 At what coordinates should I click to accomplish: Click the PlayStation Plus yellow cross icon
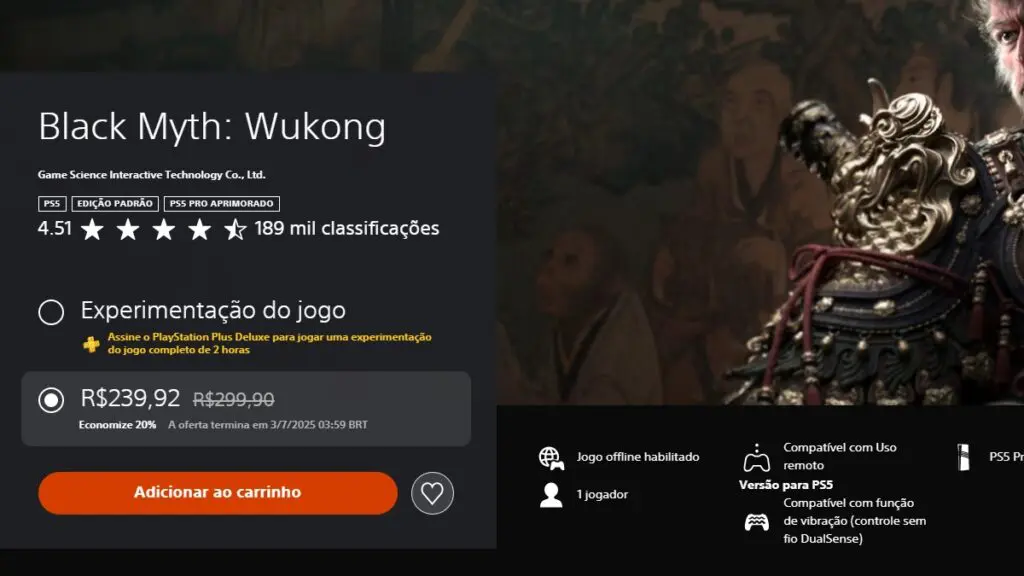coord(91,344)
